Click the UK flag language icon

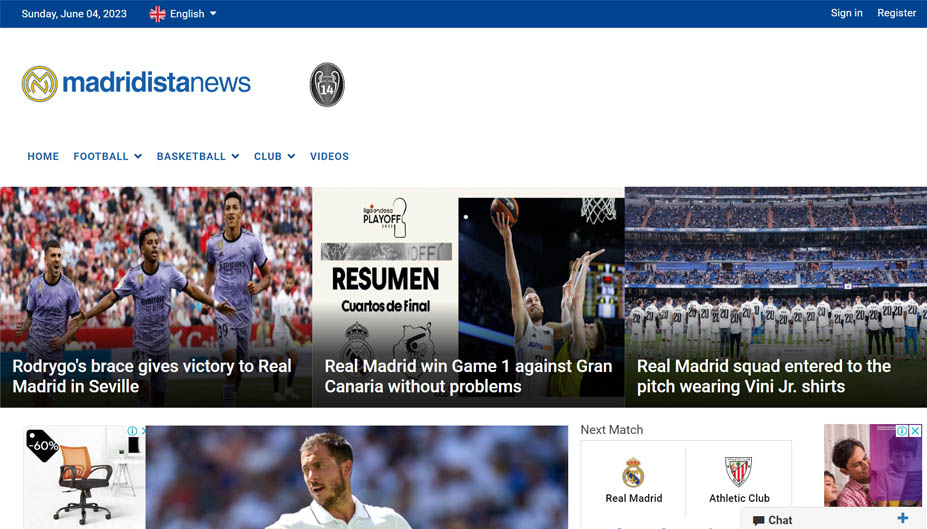coord(158,14)
